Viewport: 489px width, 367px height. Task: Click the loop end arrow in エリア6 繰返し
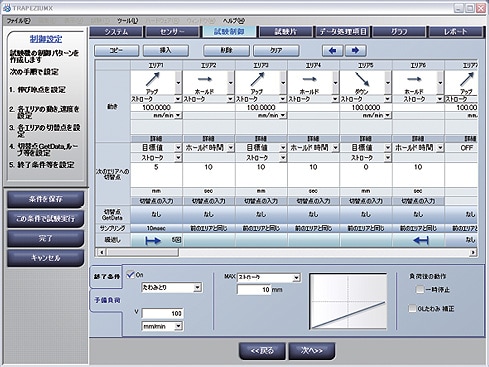[x=421, y=240]
